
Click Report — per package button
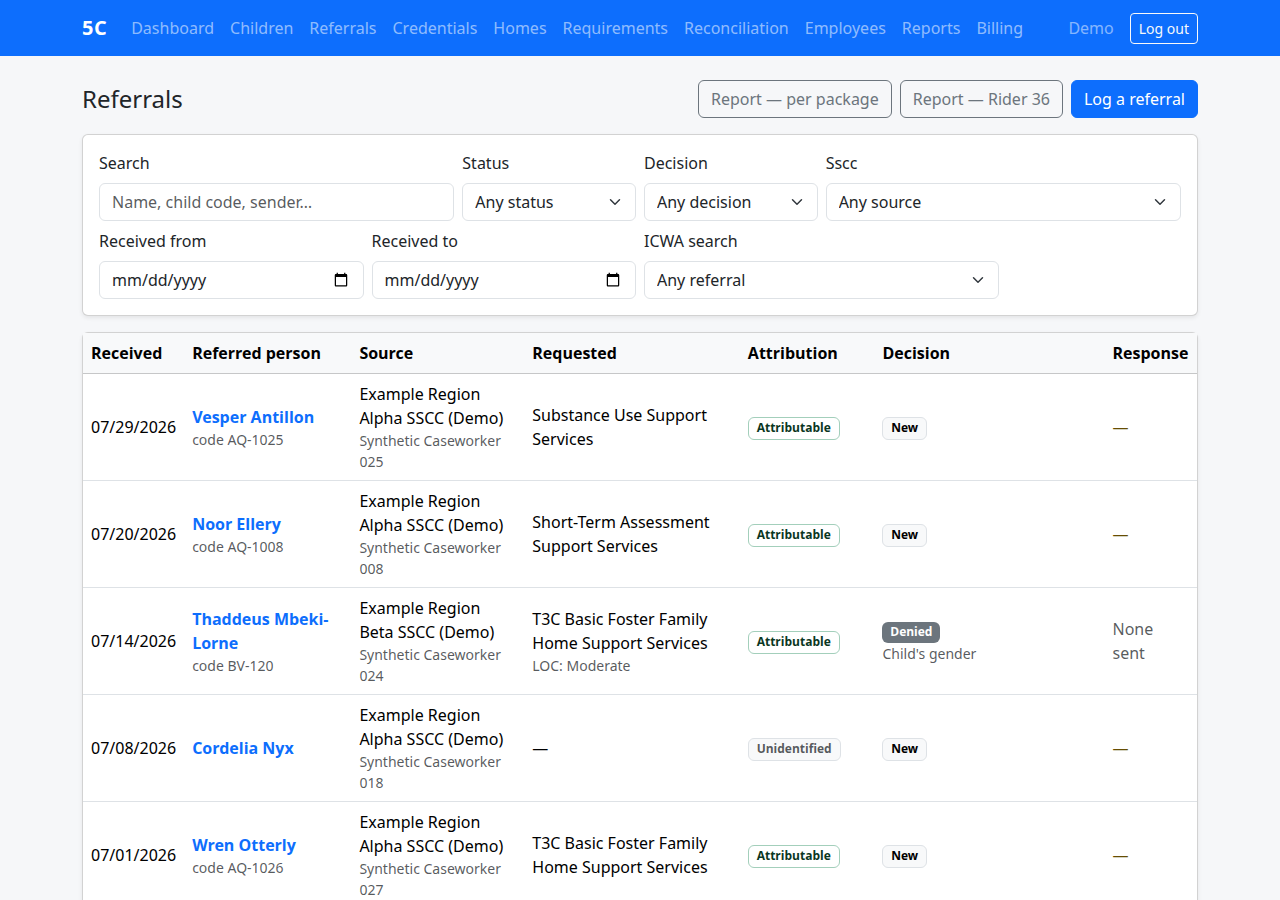795,99
